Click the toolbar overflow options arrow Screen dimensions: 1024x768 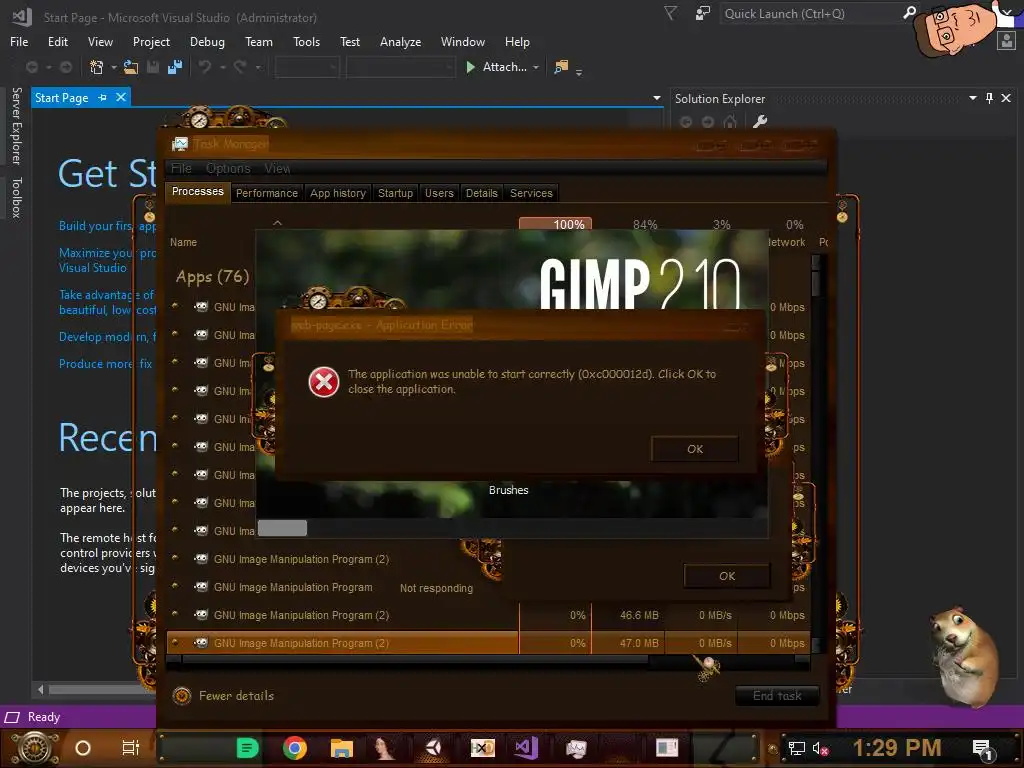[579, 72]
